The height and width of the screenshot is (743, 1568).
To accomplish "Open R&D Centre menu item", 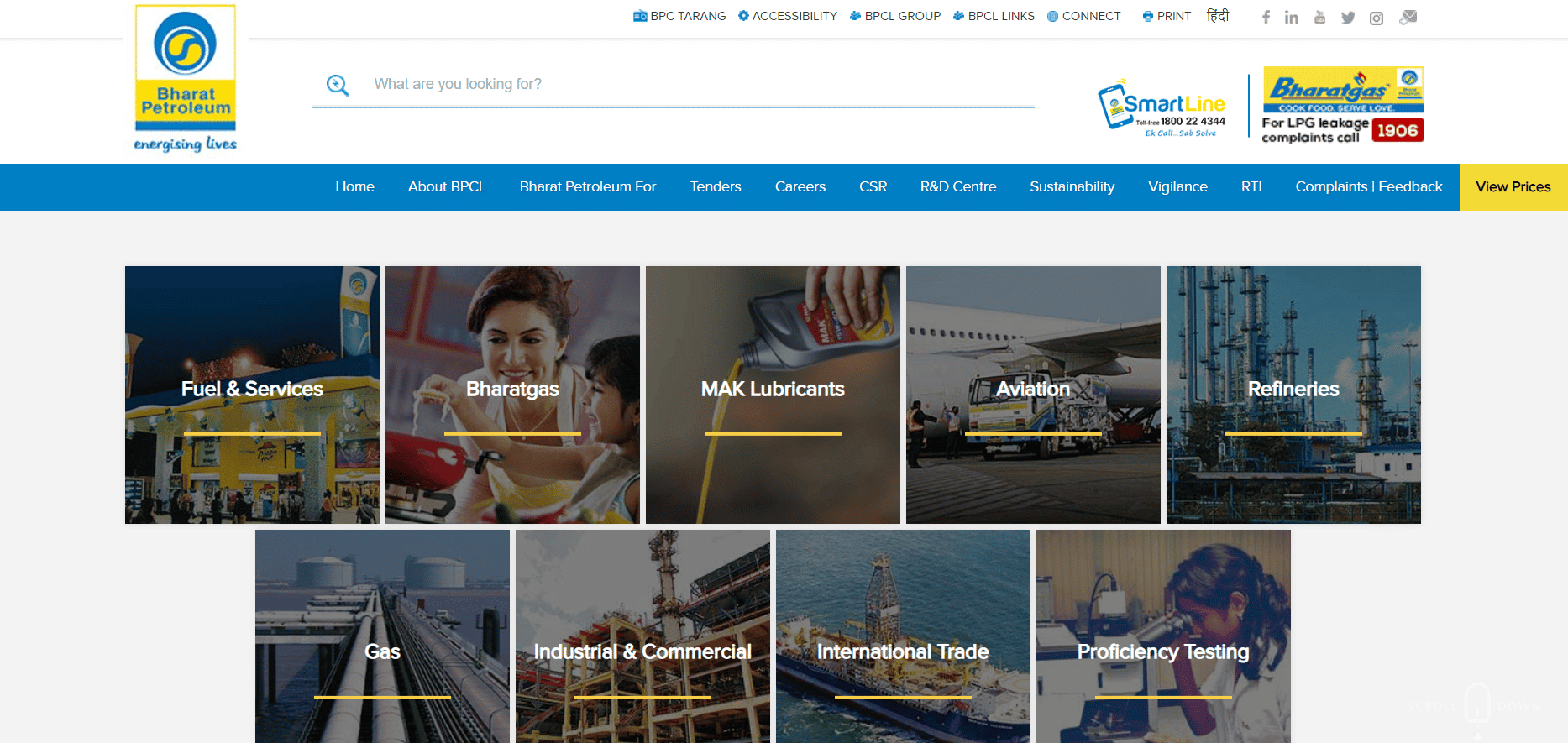I will coord(958,186).
